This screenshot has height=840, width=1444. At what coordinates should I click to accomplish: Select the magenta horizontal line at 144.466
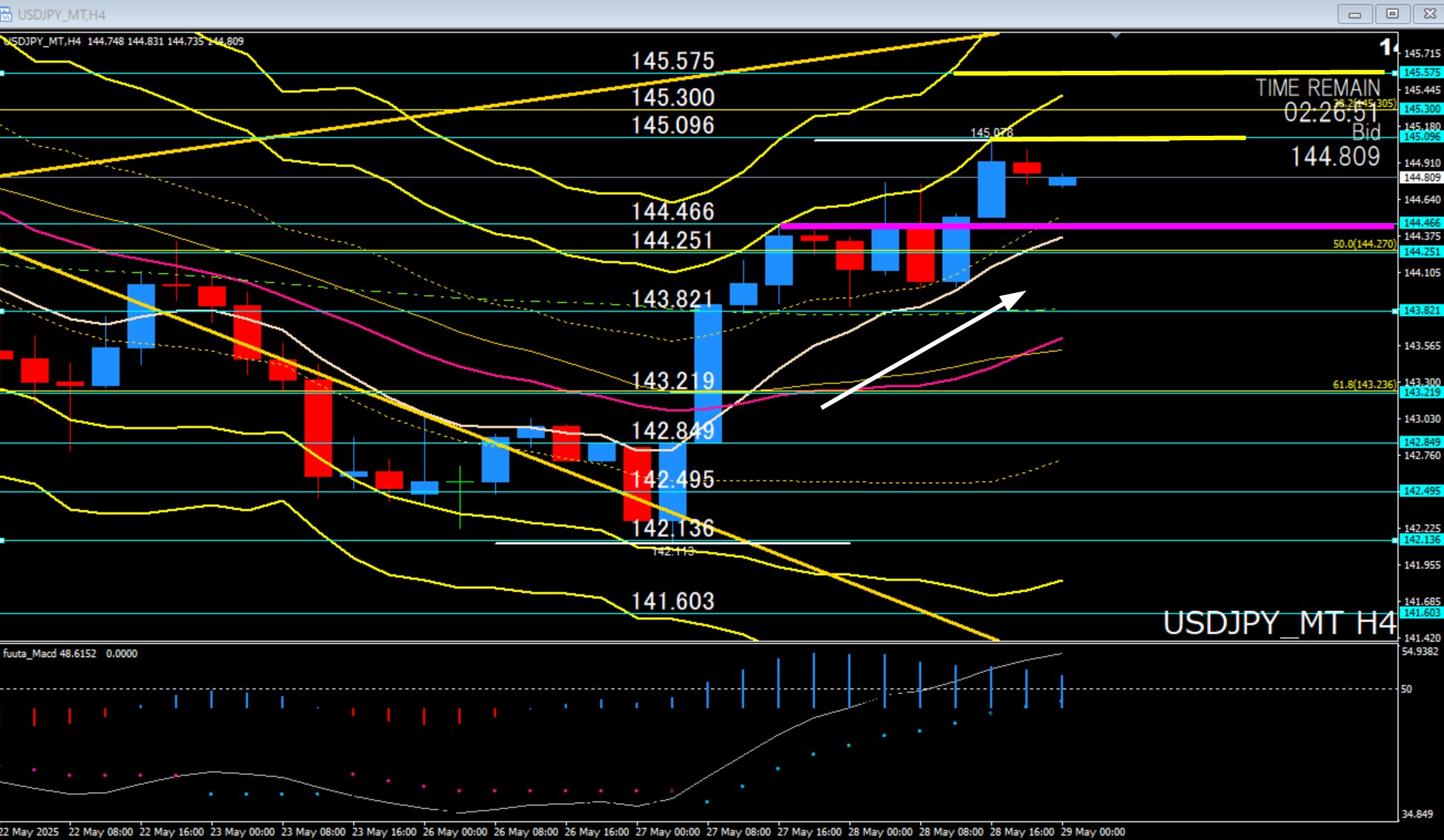(1088, 226)
